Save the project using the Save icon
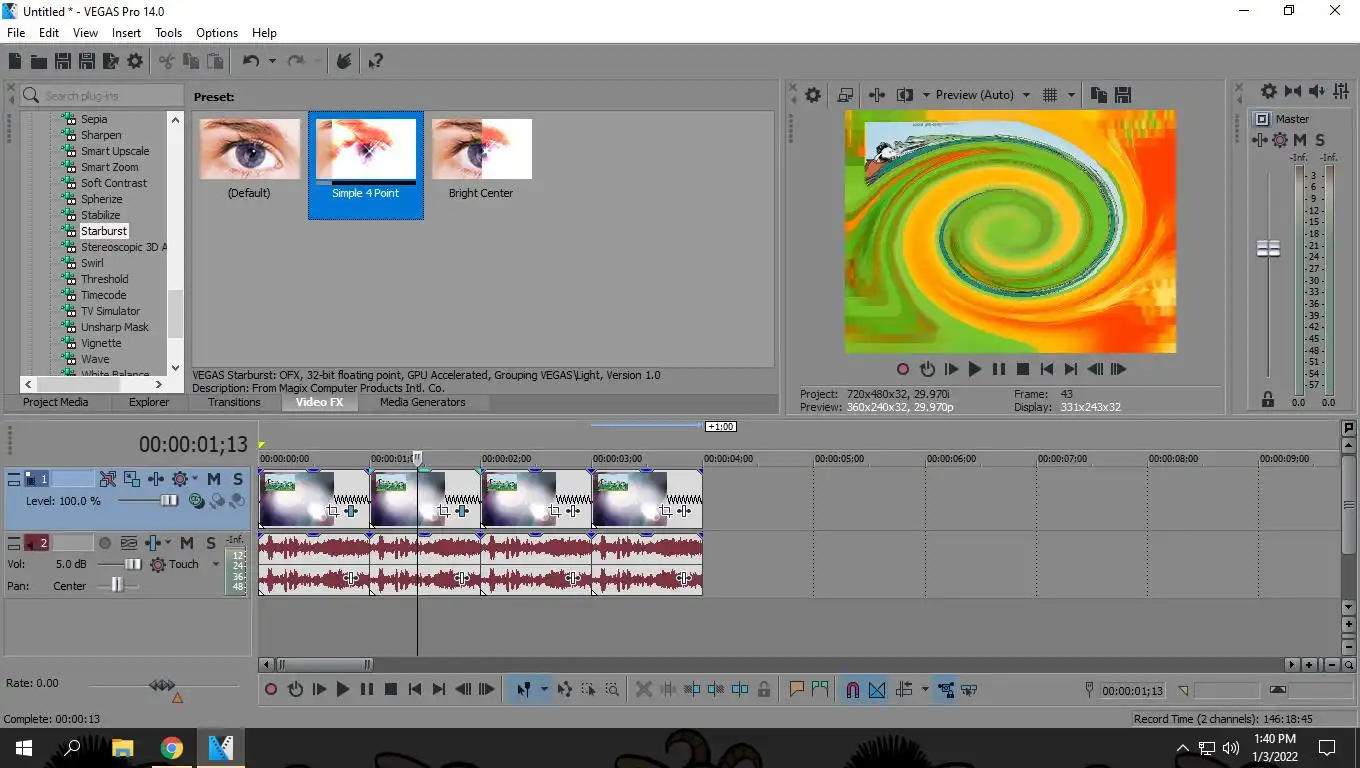Screen dimensions: 1360x768 pyautogui.click(x=63, y=62)
